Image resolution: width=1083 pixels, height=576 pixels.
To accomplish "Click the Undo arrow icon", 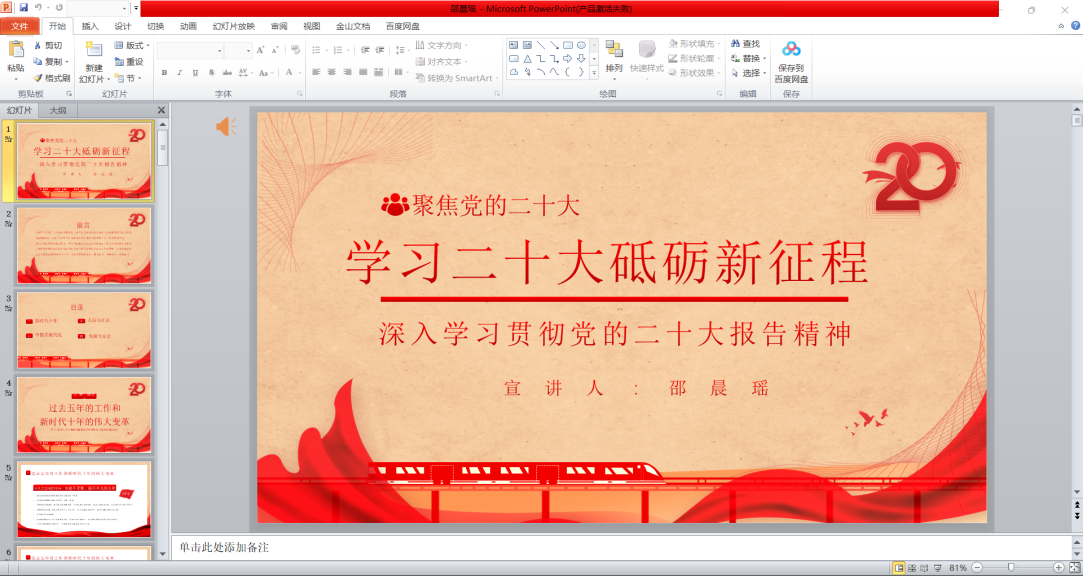I will click(x=39, y=8).
